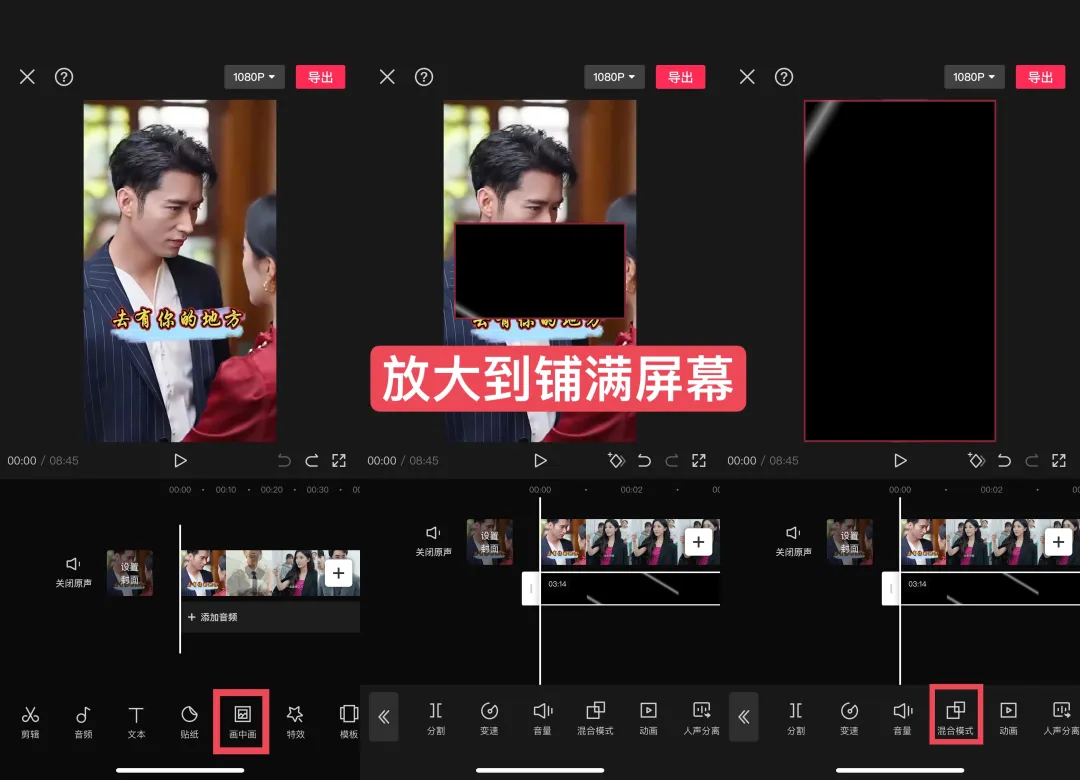1080x780 pixels.
Task: Open the 特效 effects tool in left screen
Action: [295, 721]
